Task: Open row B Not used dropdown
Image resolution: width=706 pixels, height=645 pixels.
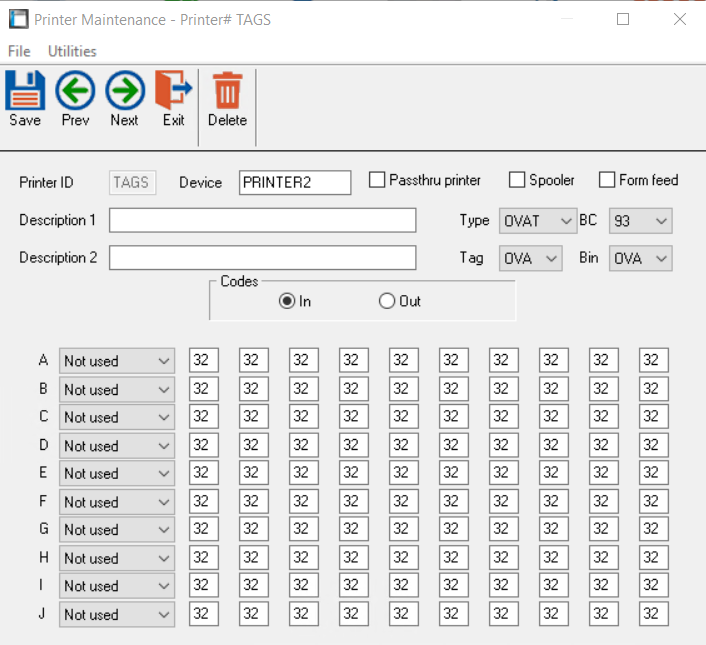Action: tap(117, 389)
